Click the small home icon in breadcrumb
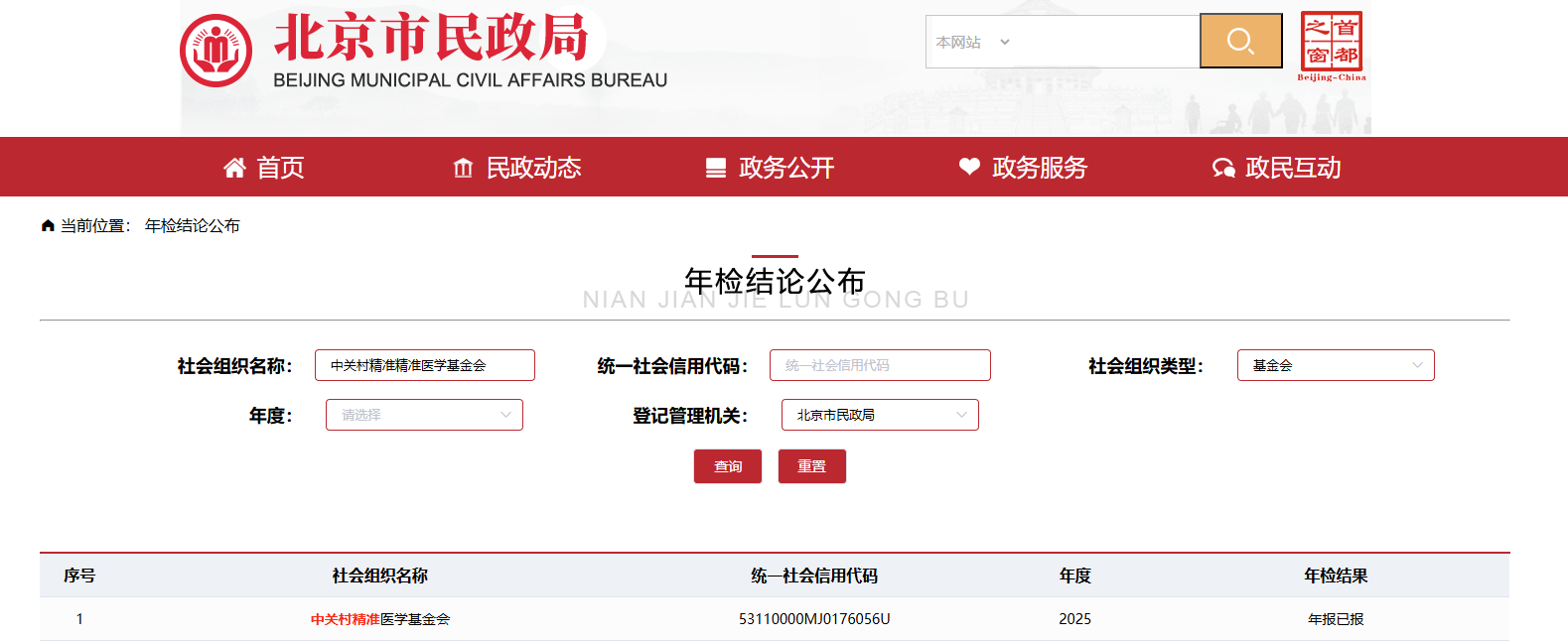This screenshot has height=641, width=1568. pos(48,226)
